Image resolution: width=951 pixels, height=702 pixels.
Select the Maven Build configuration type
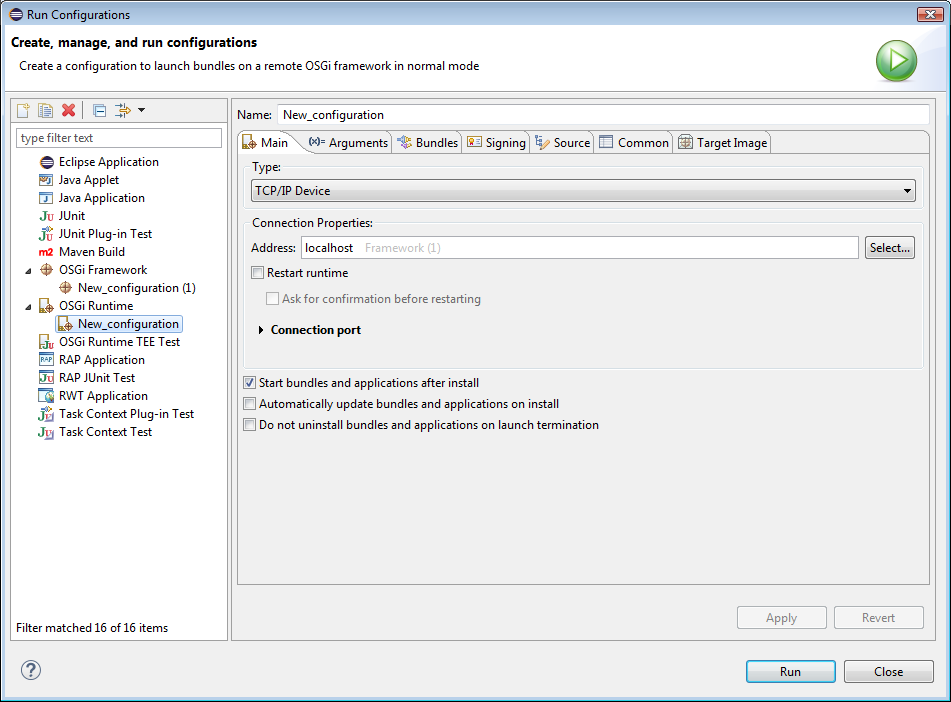91,252
